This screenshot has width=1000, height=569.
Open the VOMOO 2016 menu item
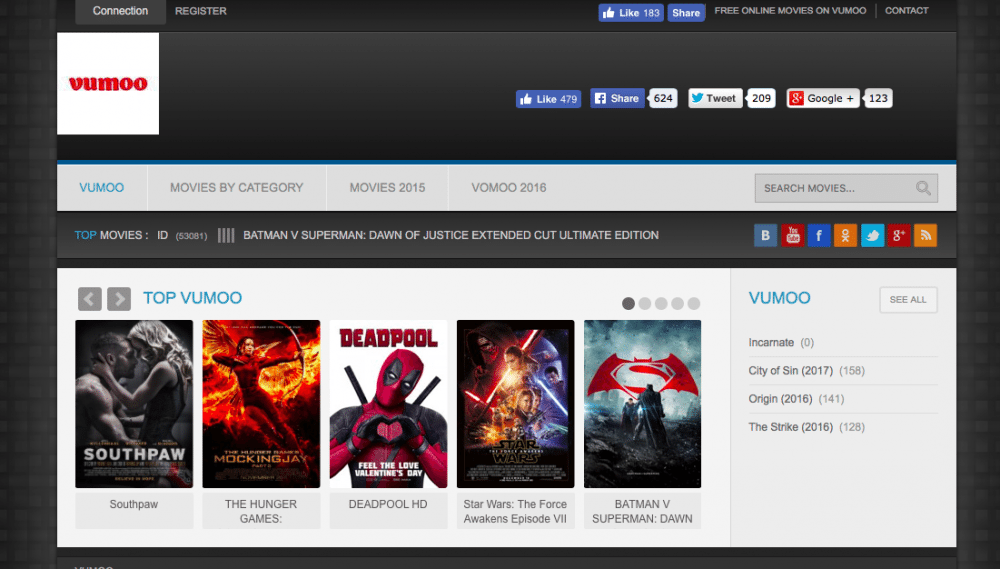[x=509, y=188]
